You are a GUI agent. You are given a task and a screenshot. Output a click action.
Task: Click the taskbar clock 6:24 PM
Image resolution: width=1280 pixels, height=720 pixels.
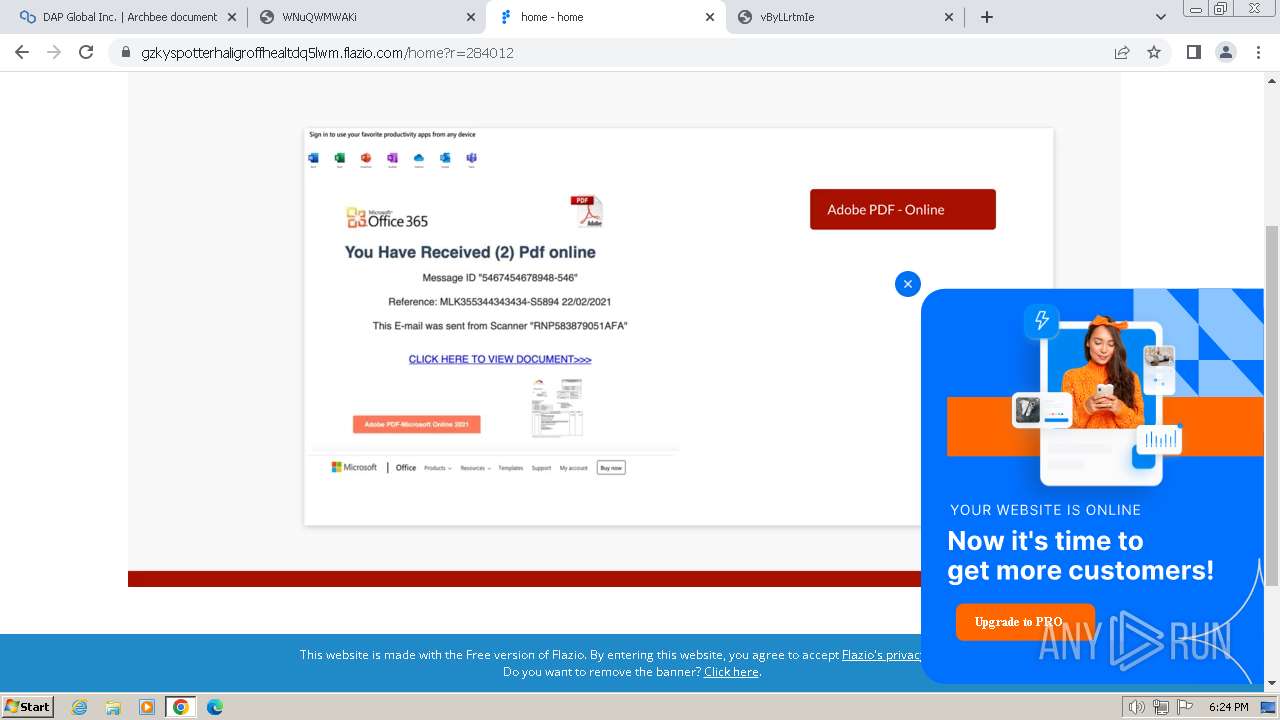(1228, 707)
